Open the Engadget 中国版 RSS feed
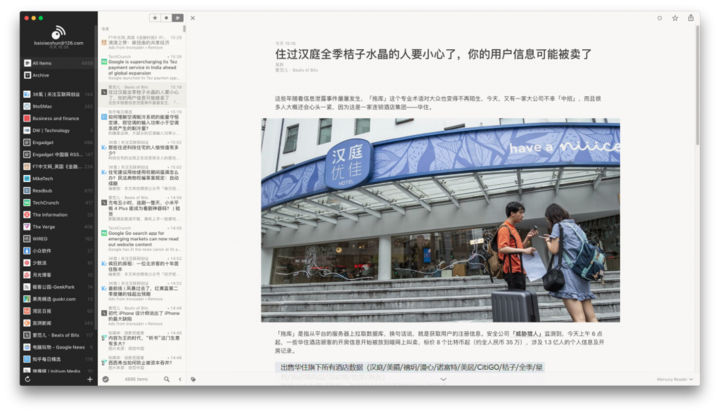 pos(59,154)
